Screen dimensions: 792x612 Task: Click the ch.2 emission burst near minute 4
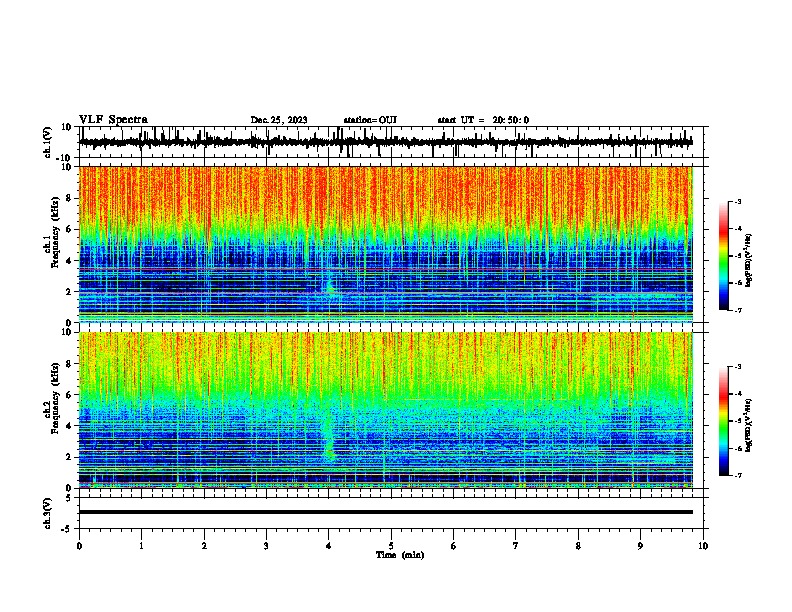[329, 438]
